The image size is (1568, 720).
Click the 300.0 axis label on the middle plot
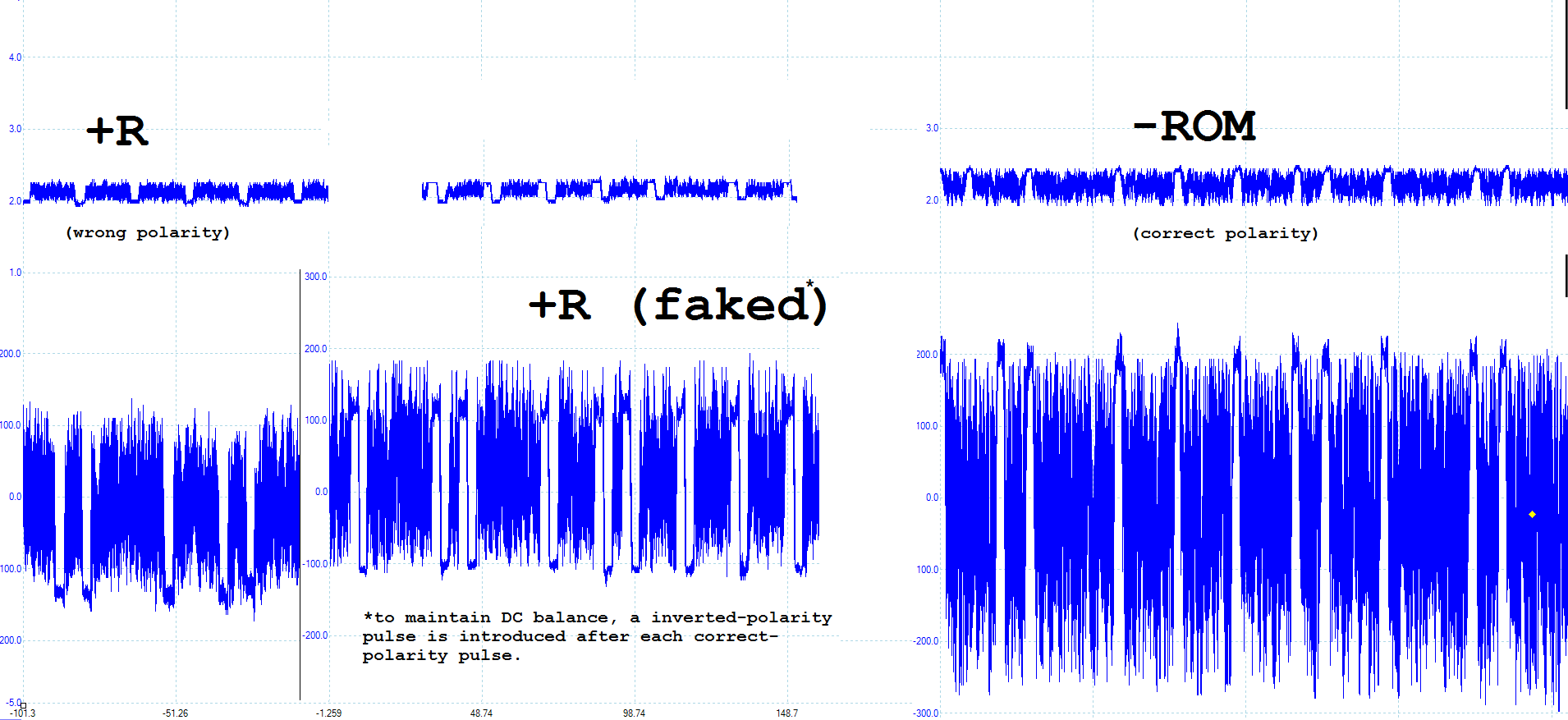(315, 277)
